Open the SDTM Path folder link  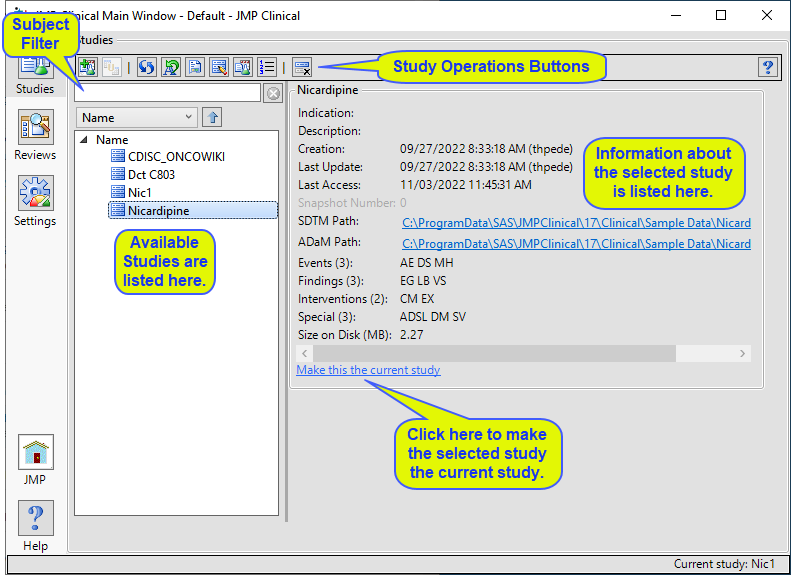(x=576, y=223)
